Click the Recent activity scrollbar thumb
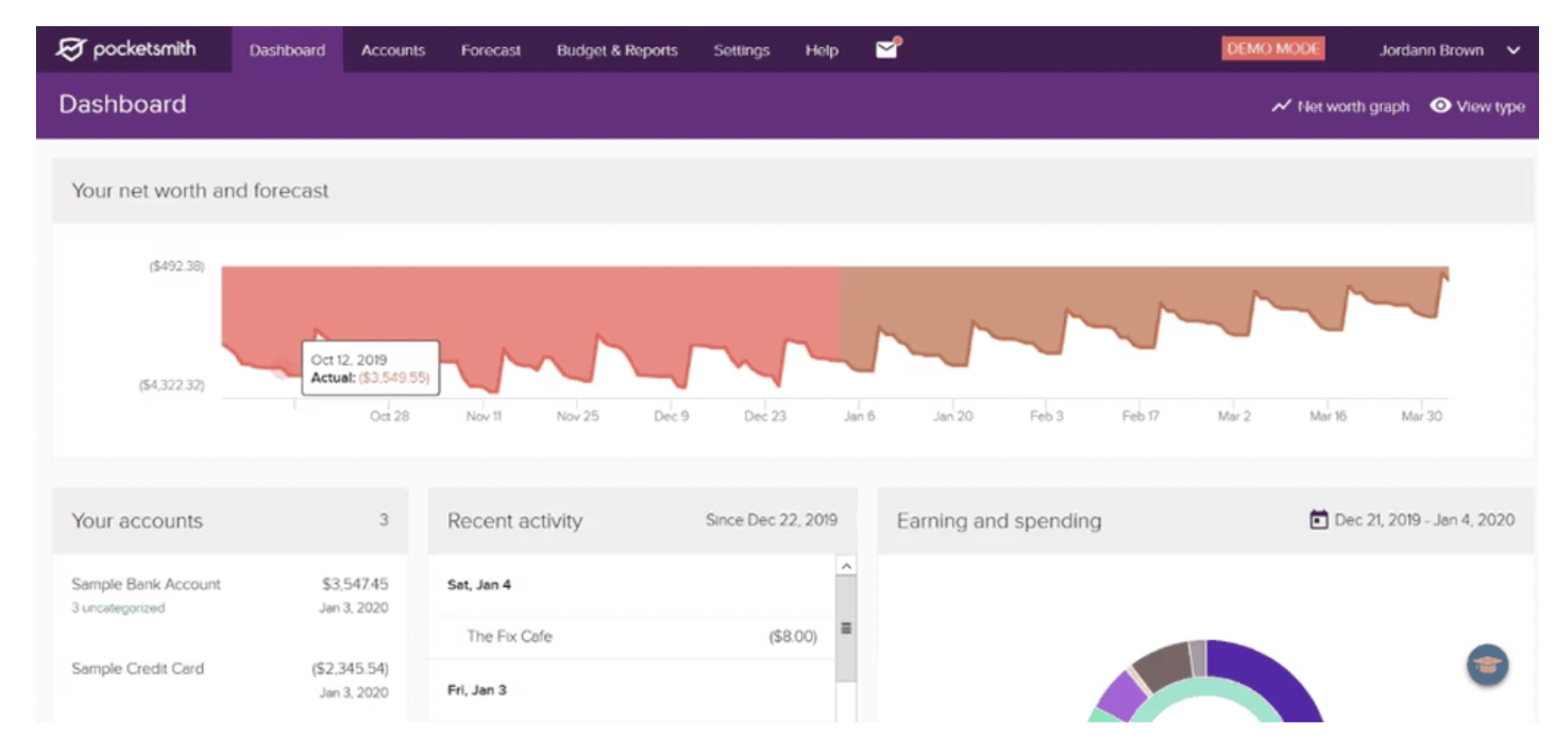1568x744 pixels. (846, 628)
